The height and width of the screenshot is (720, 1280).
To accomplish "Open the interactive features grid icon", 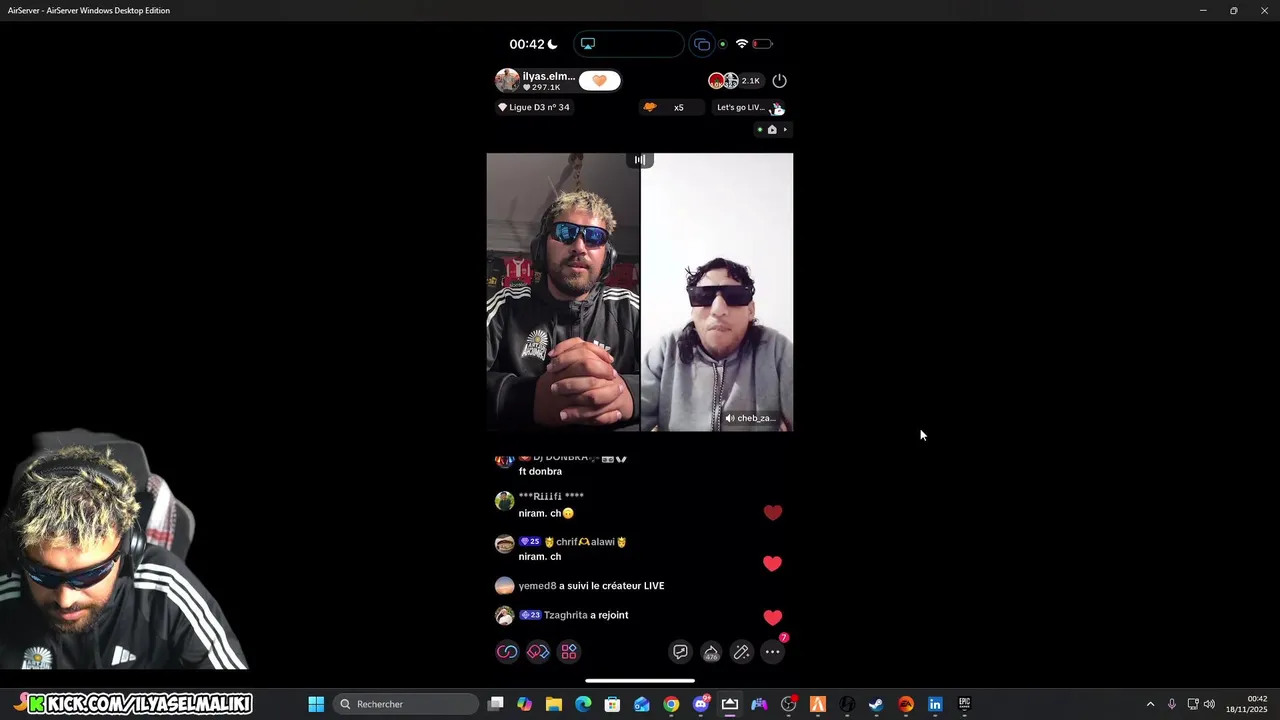I will [569, 652].
